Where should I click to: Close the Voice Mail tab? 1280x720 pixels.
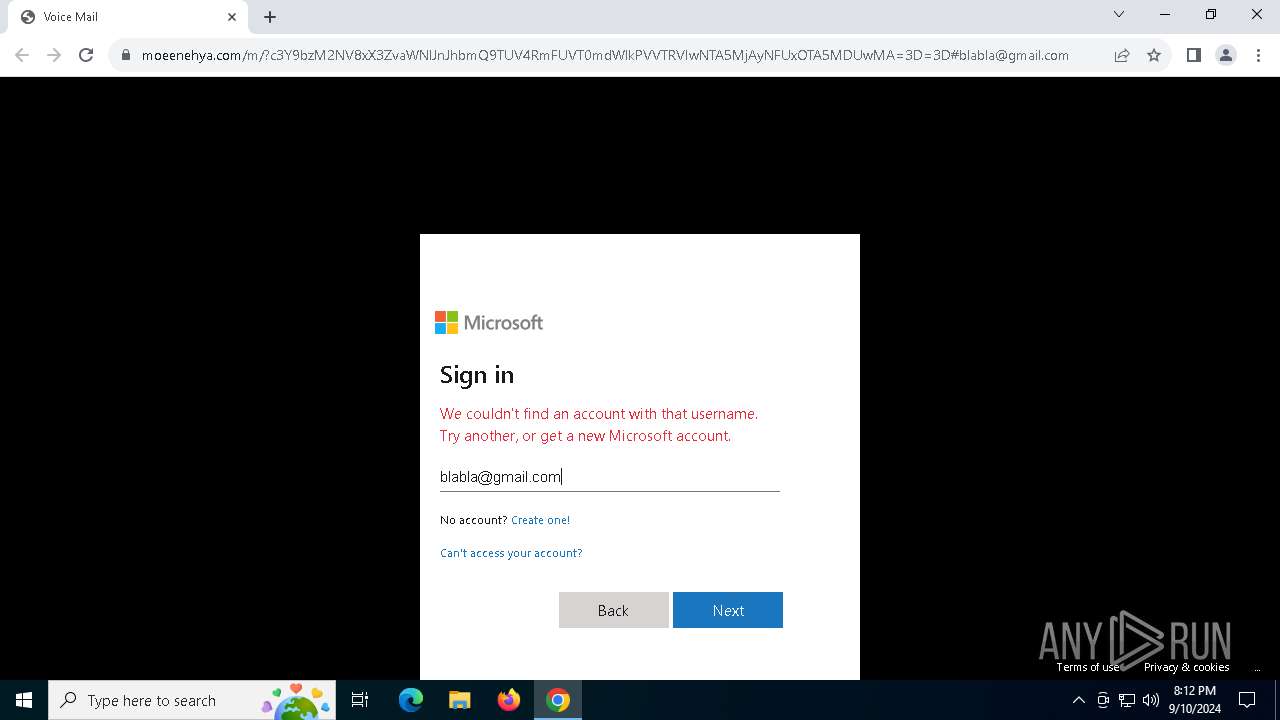(232, 17)
